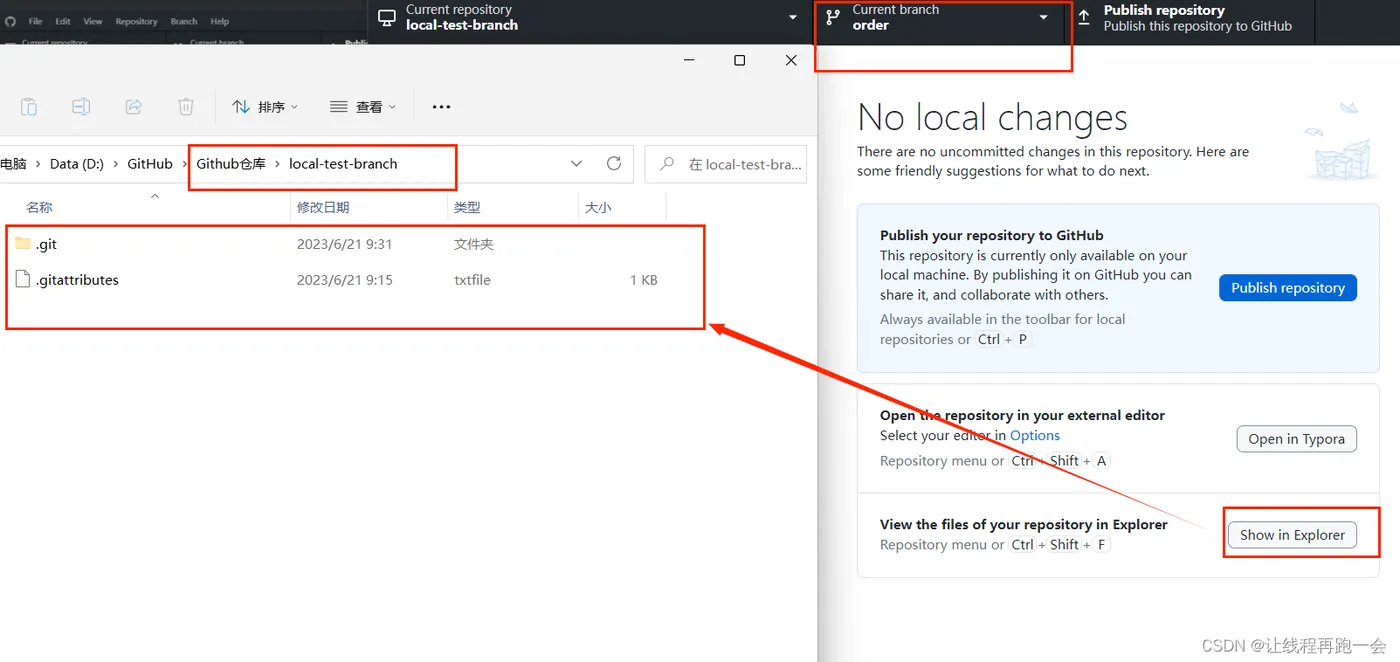1400x662 pixels.
Task: Click the branch icon beside Current branch
Action: click(x=833, y=18)
